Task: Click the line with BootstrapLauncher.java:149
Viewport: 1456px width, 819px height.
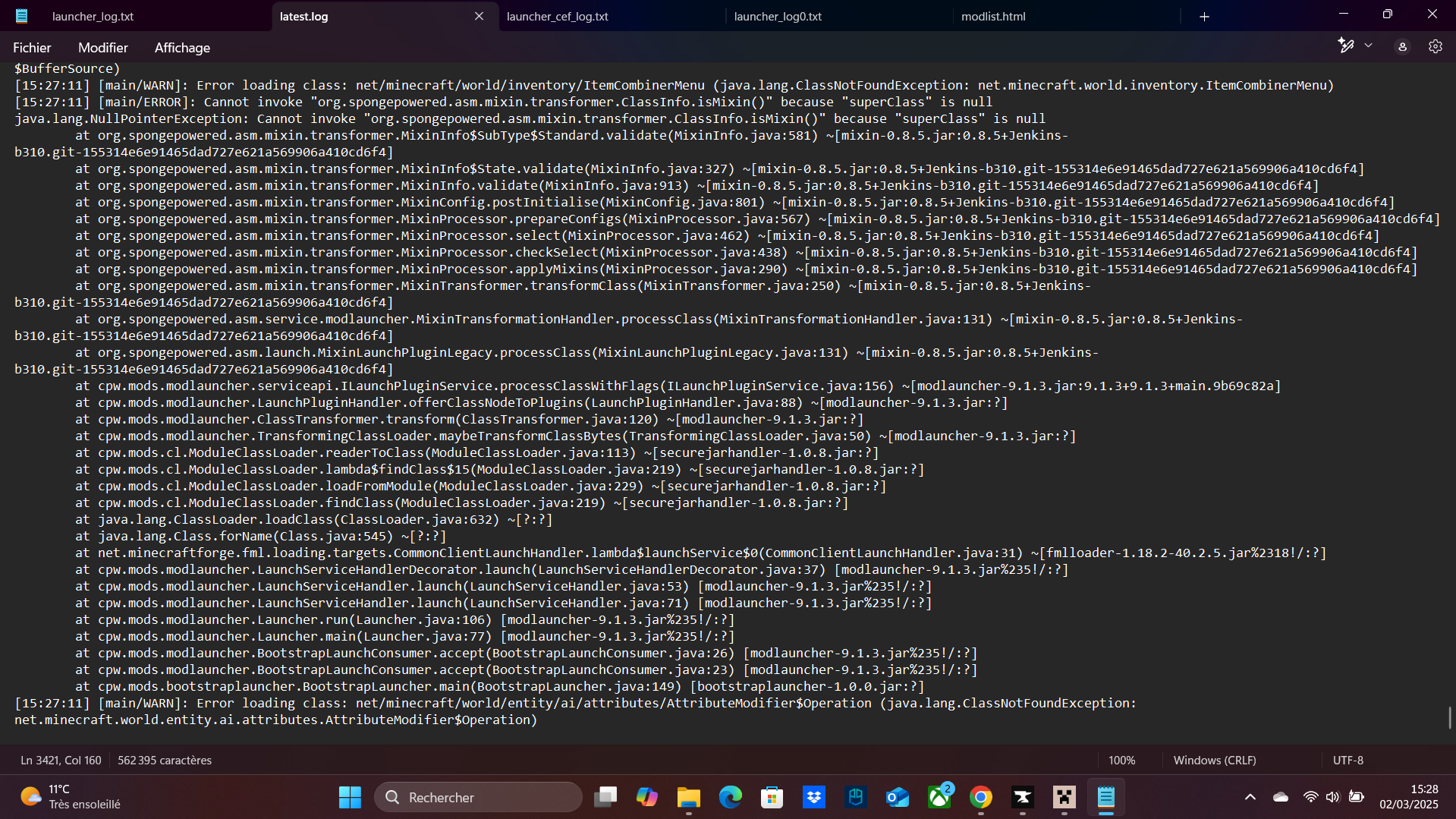Action: (x=499, y=686)
